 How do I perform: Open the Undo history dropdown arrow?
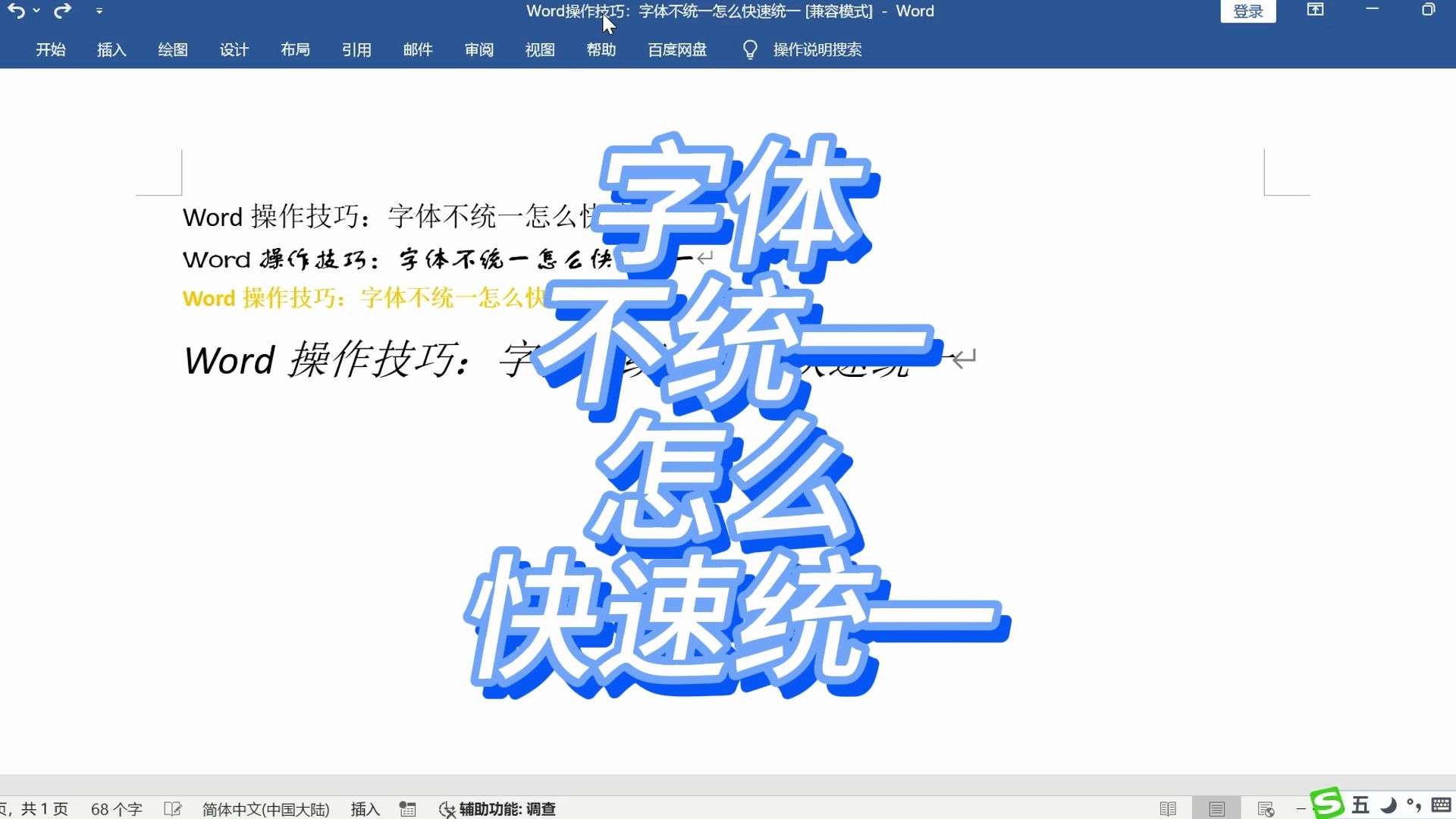(36, 11)
